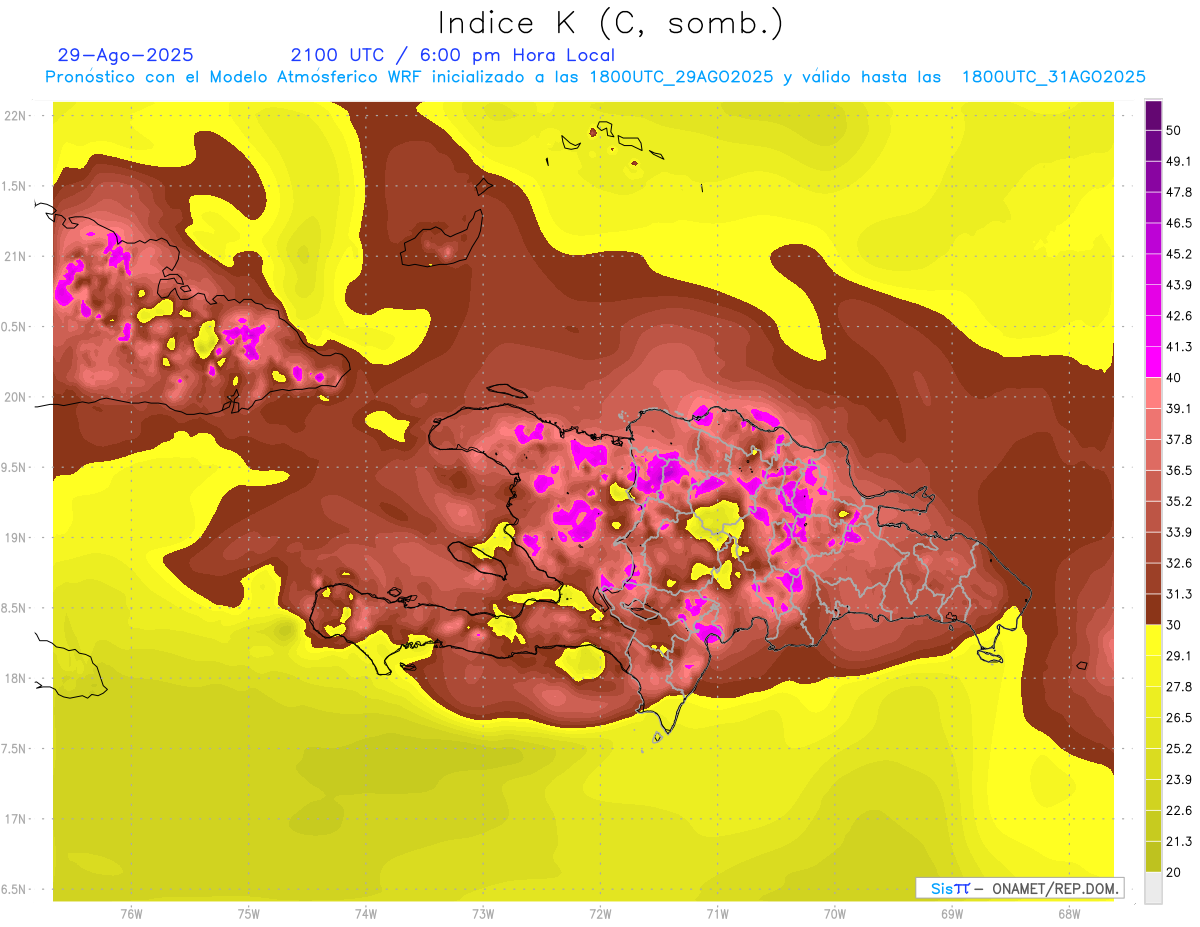
Task: Click the colorbar value '42.6'
Action: [1179, 316]
